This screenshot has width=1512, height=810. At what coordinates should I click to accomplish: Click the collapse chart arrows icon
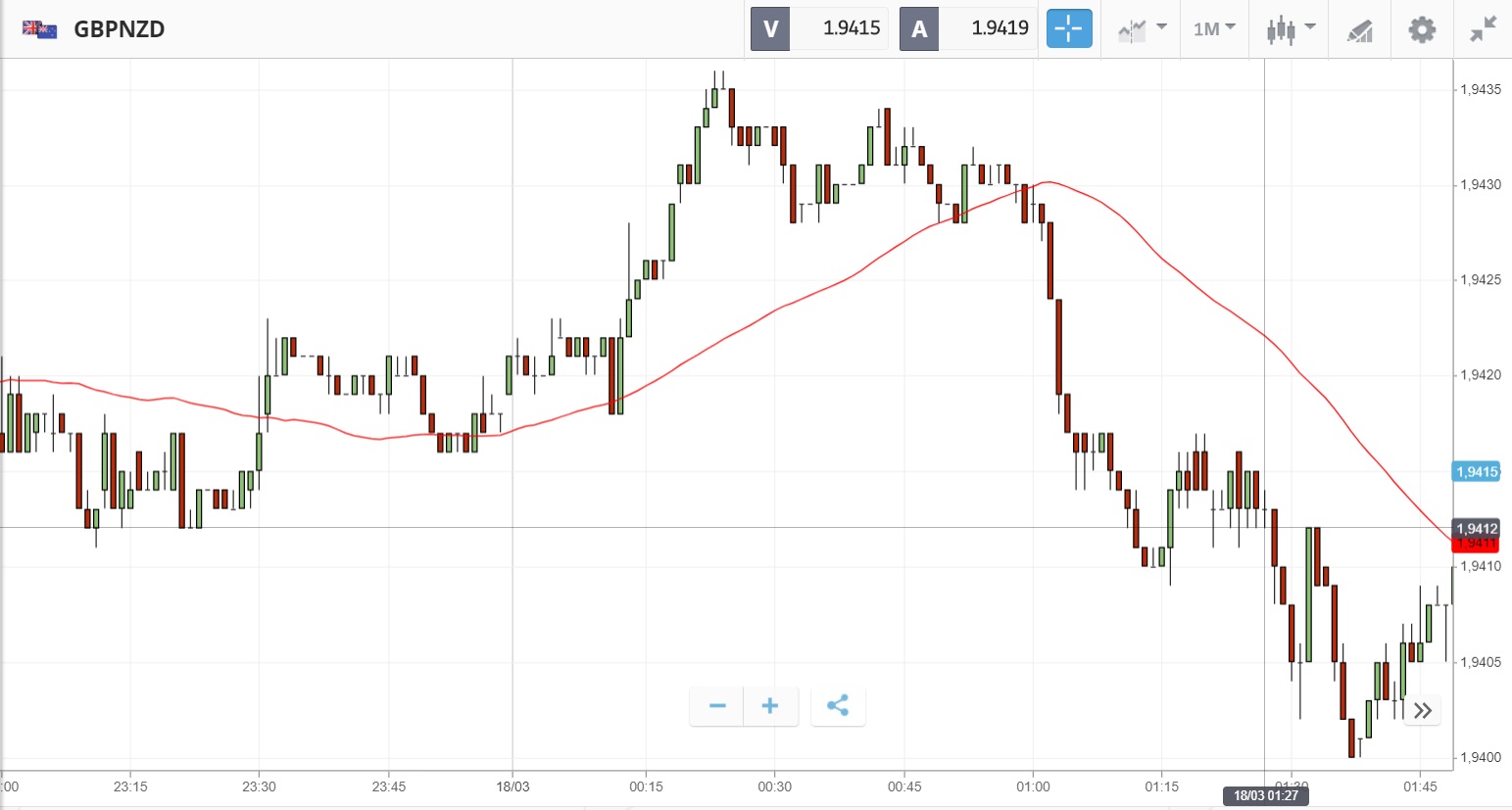coord(1483,29)
